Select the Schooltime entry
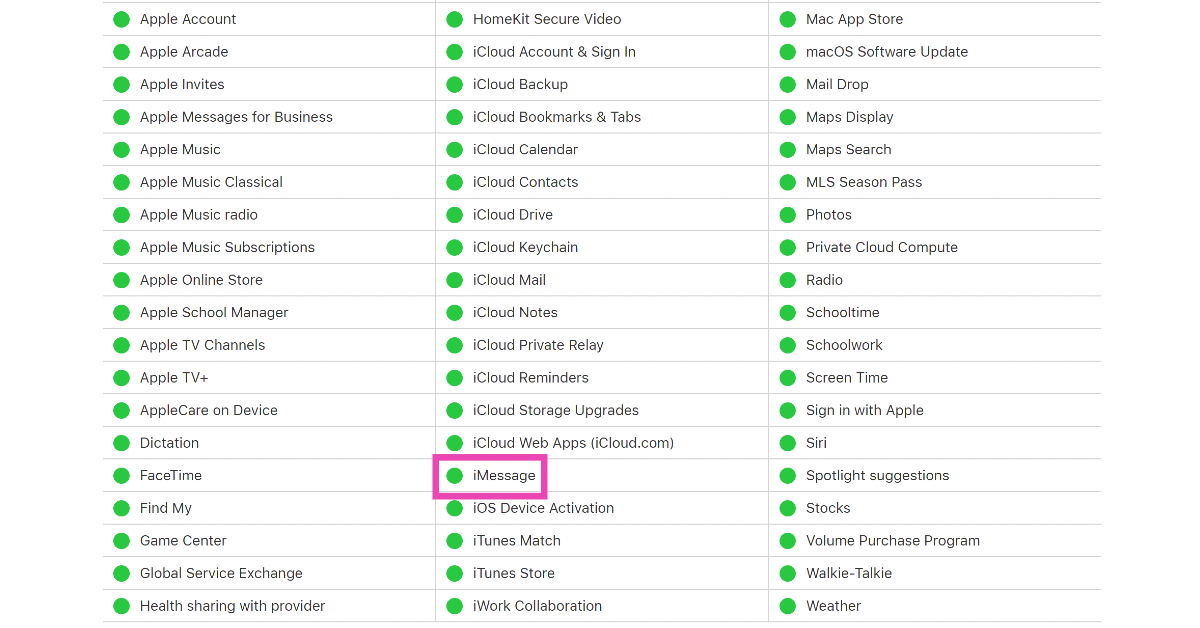This screenshot has width=1200, height=628. (x=843, y=313)
